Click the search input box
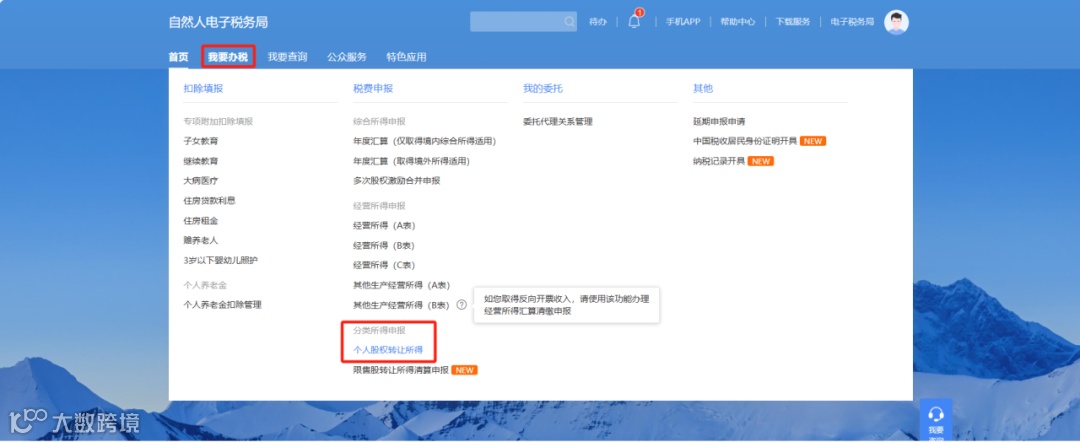The height and width of the screenshot is (442, 1080). tap(523, 21)
